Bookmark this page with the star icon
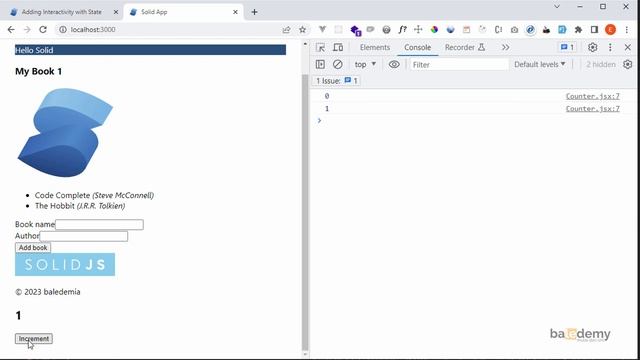 click(302, 29)
